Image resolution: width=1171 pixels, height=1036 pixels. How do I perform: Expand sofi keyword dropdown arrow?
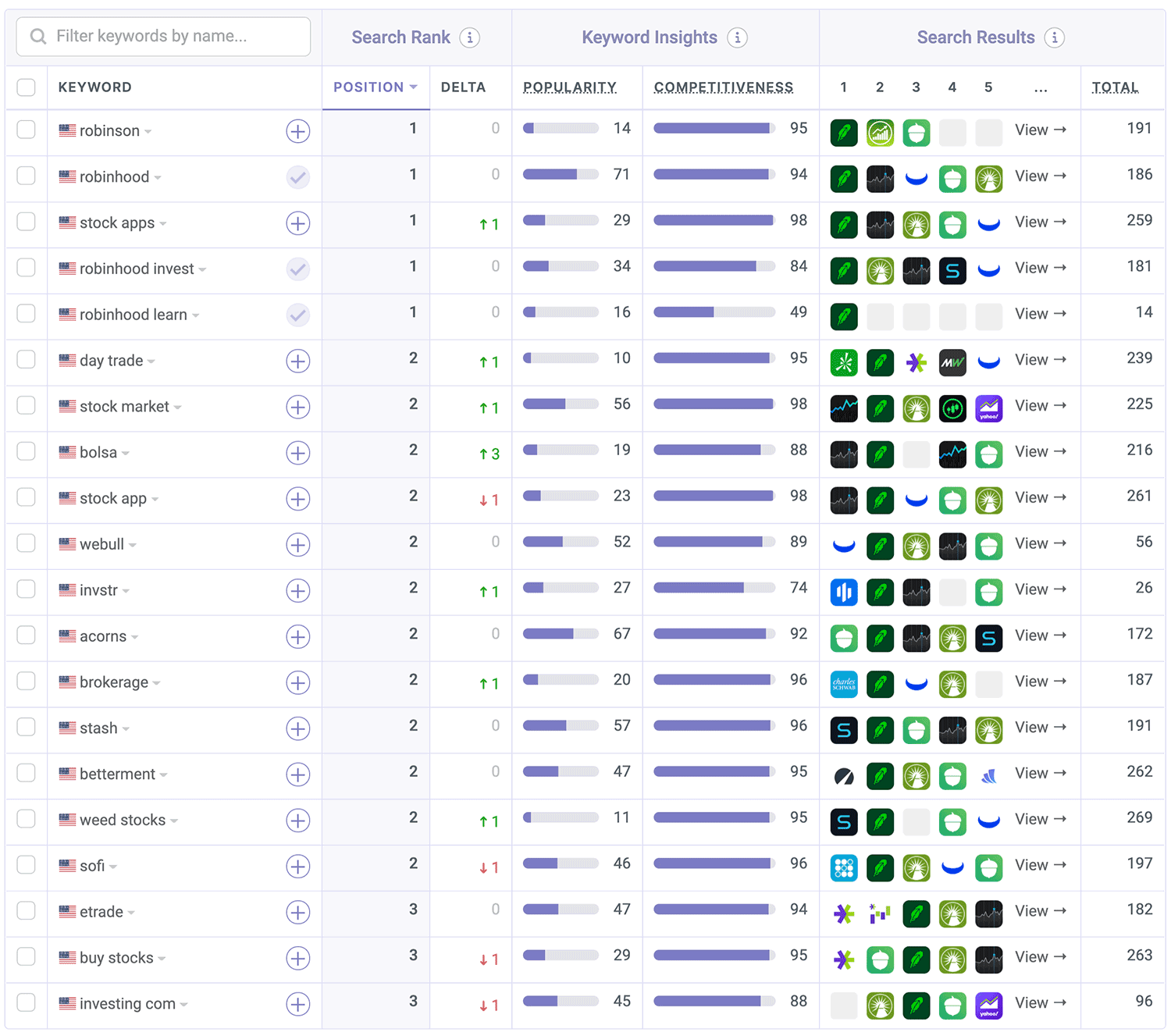pyautogui.click(x=113, y=867)
